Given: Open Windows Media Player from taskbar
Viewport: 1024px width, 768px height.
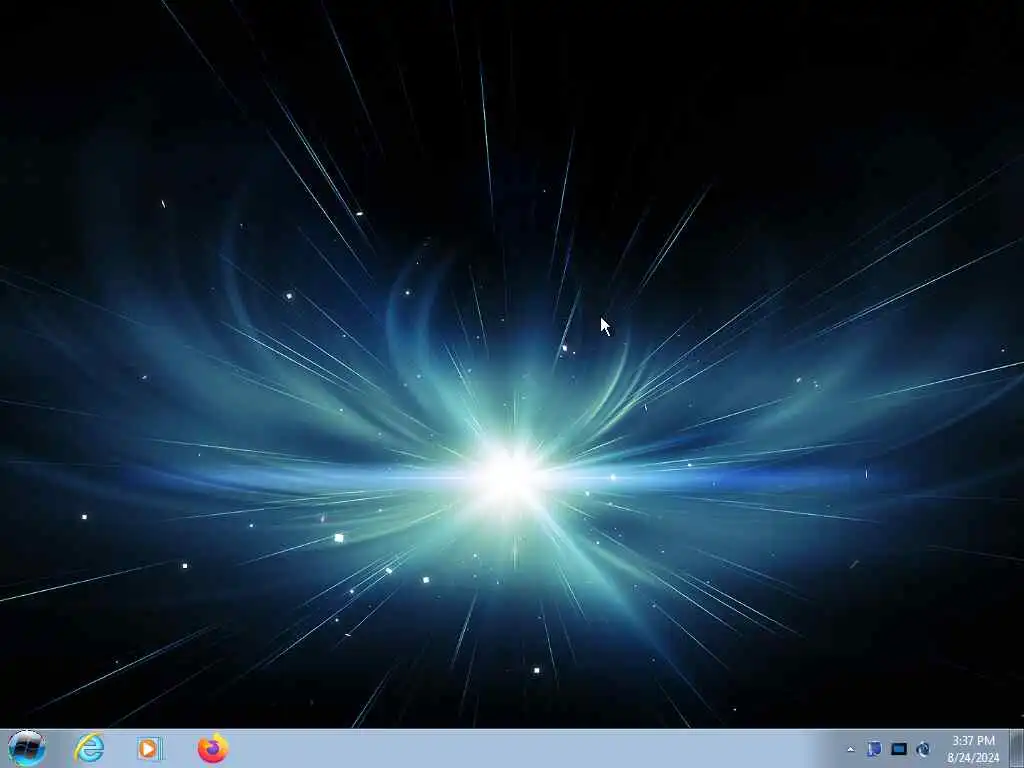Looking at the screenshot, I should (x=150, y=749).
